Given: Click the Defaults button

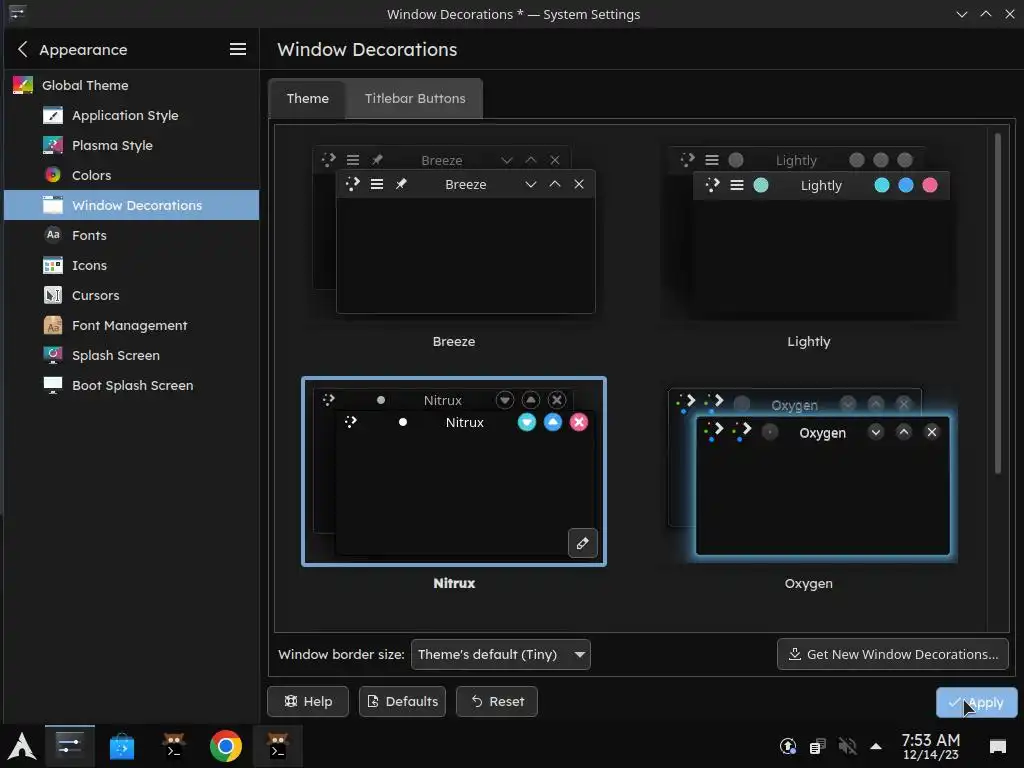Looking at the screenshot, I should tap(402, 701).
